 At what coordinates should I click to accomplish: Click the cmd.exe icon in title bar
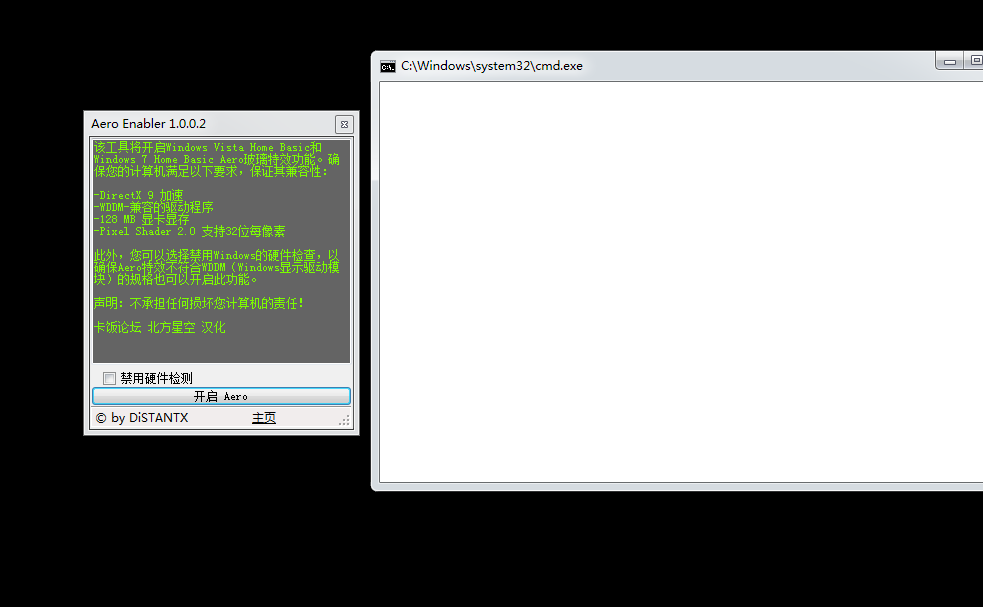click(x=388, y=67)
